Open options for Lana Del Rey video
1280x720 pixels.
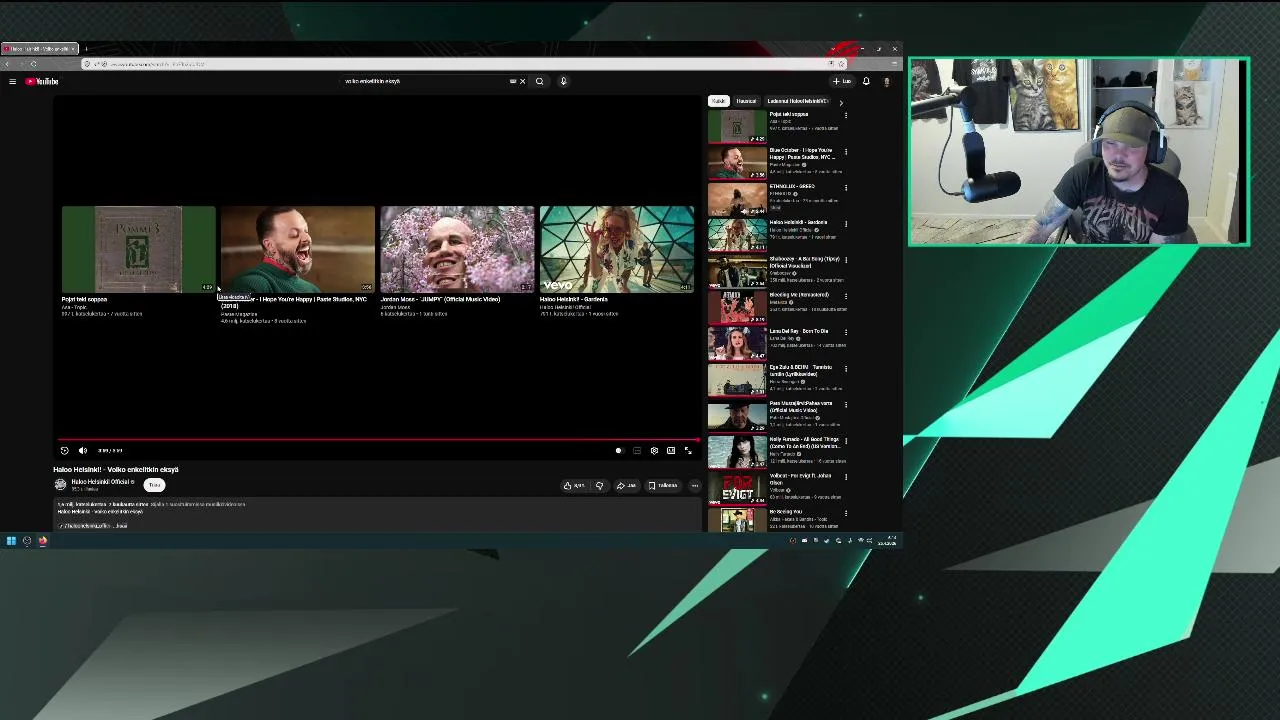(x=846, y=332)
